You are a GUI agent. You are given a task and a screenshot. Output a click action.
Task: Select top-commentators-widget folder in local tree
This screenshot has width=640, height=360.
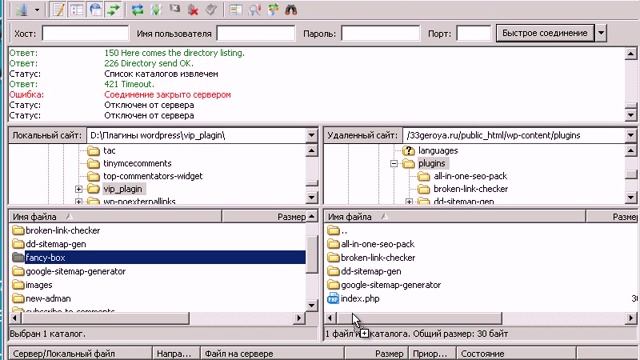153,176
